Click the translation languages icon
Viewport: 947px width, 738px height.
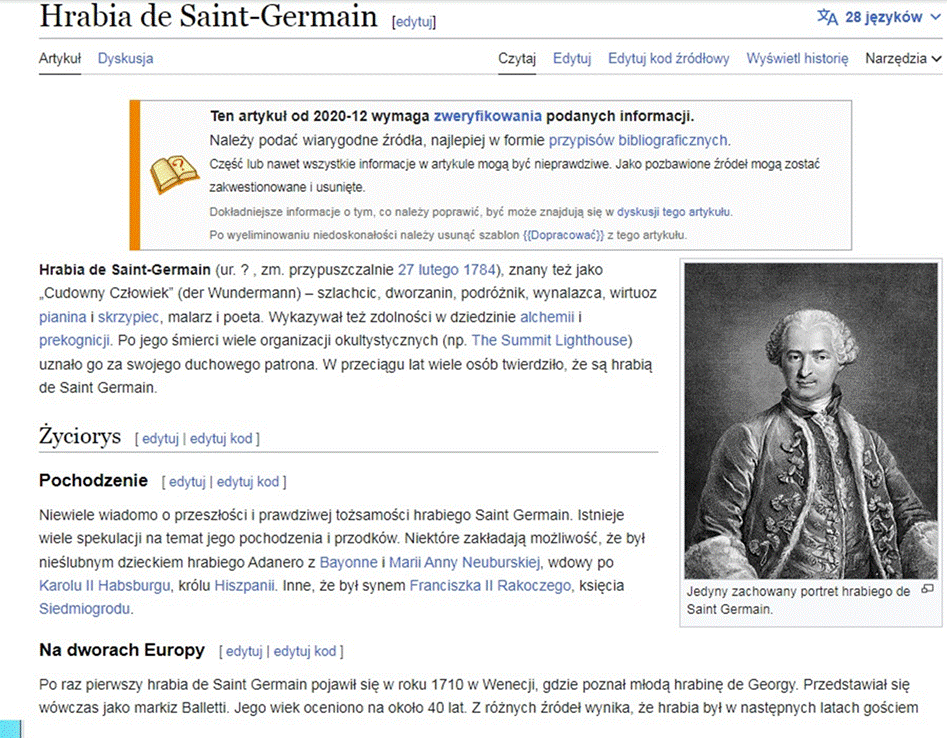[x=827, y=17]
